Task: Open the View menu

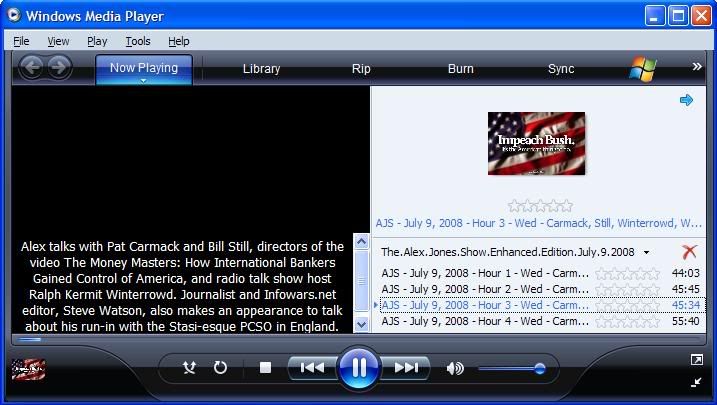Action: pyautogui.click(x=58, y=41)
